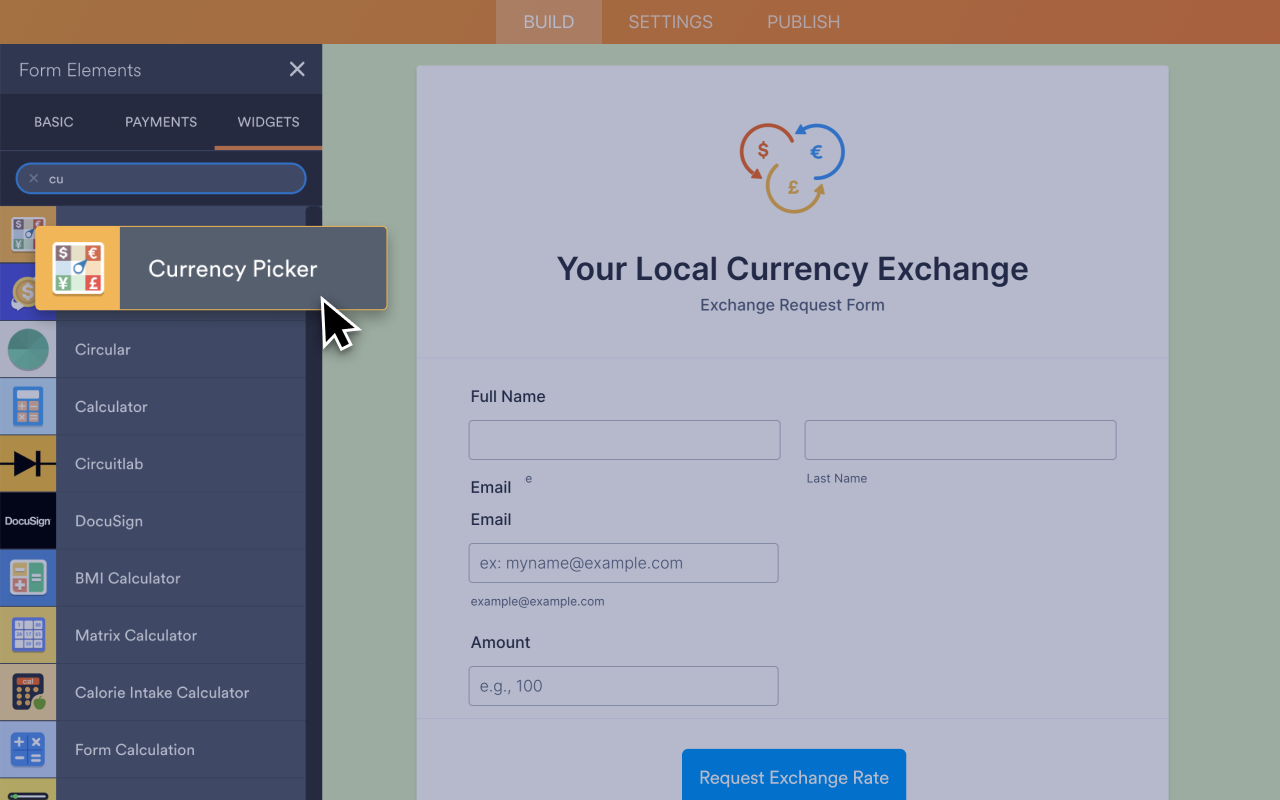This screenshot has width=1280, height=800.
Task: Close the Form Elements panel
Action: tap(297, 69)
